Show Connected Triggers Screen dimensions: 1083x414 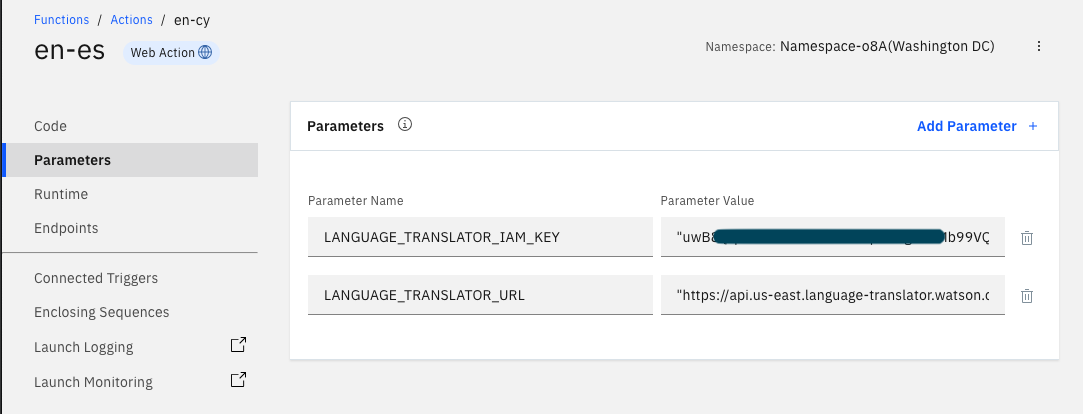pyautogui.click(x=96, y=278)
